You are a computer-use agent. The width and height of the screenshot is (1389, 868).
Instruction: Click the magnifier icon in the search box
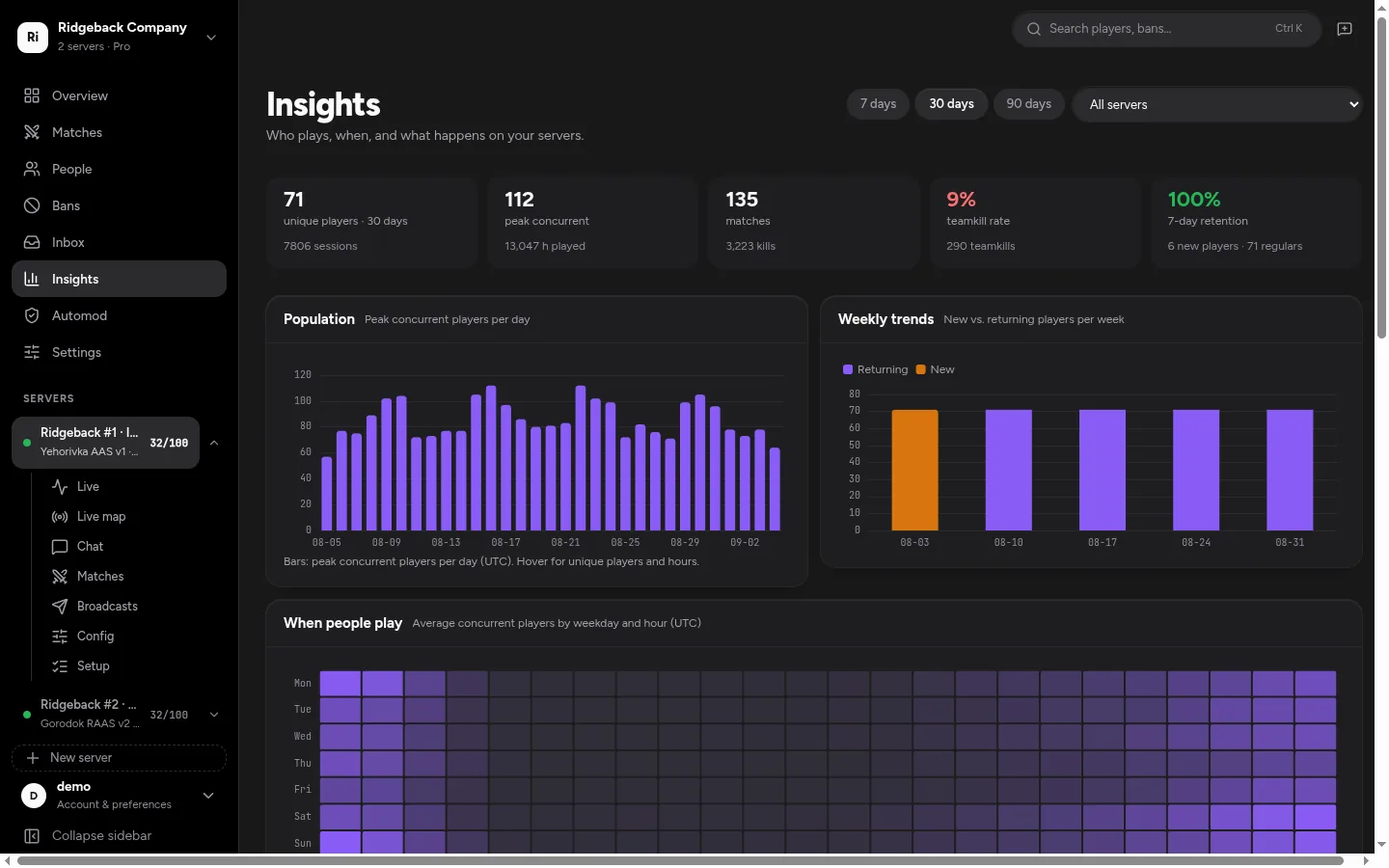[1034, 29]
